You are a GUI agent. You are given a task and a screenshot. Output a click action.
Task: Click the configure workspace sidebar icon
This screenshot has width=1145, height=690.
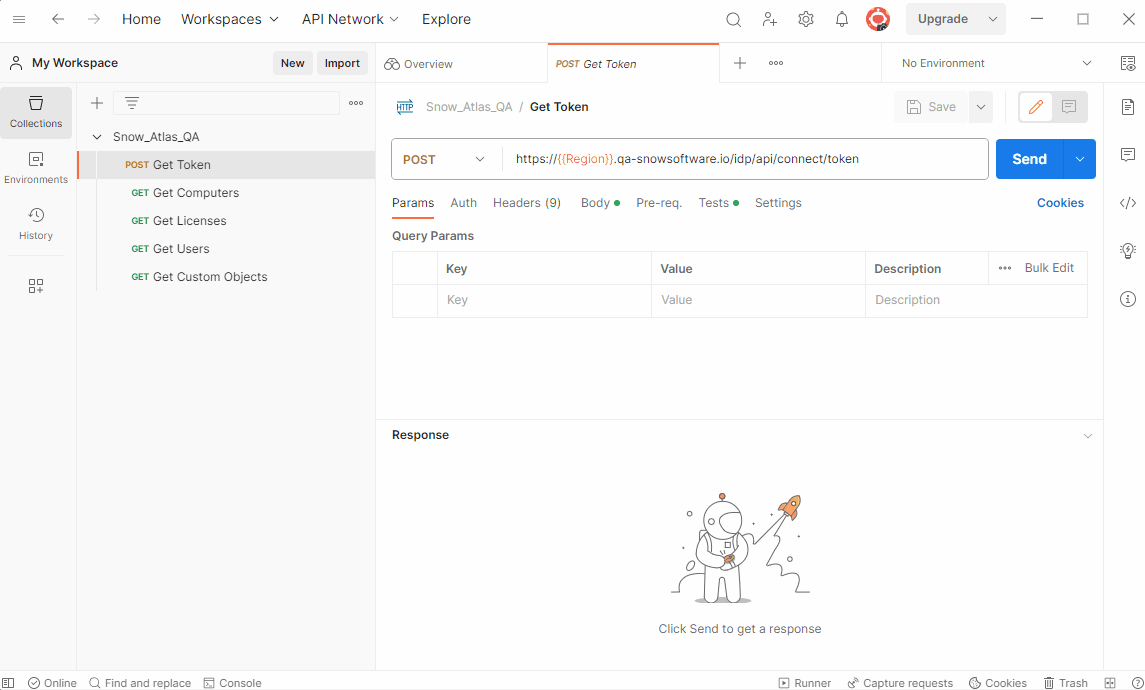click(x=36, y=285)
